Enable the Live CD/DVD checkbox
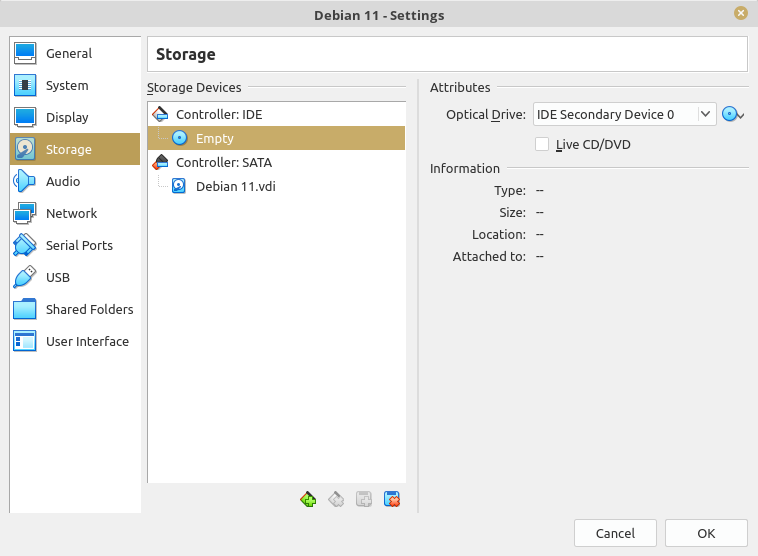Screen dimensions: 758x556 click(x=542, y=144)
